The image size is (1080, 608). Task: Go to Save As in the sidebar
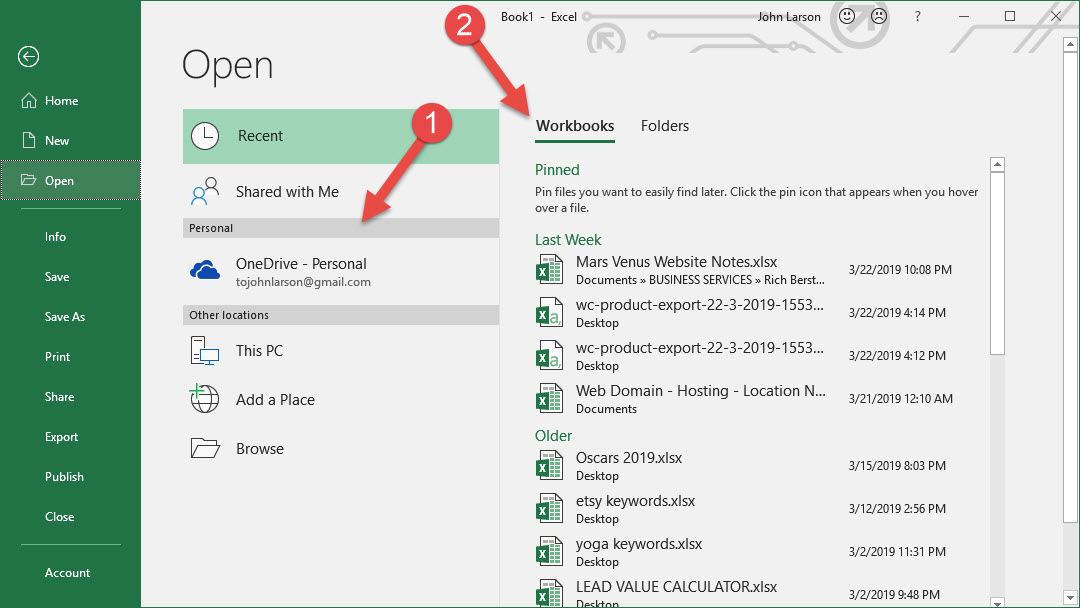65,317
